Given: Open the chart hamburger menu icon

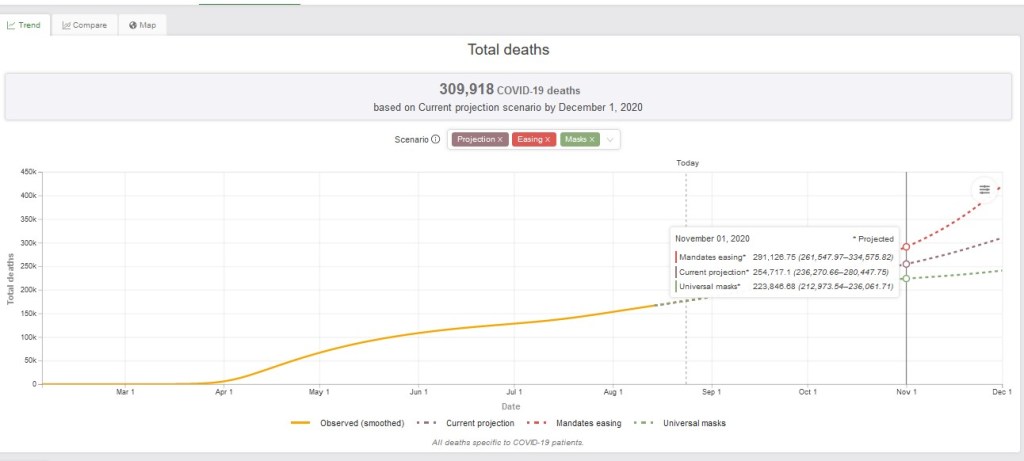Looking at the screenshot, I should coord(984,189).
